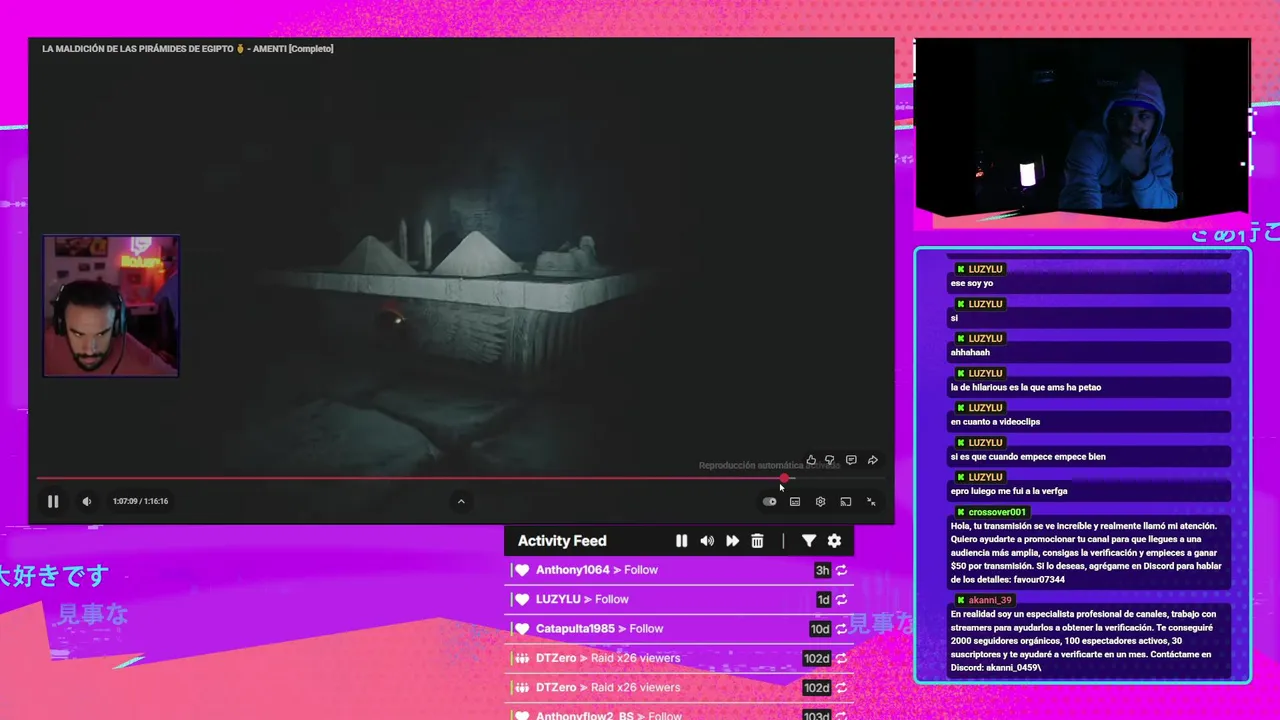Click the akanni_39 username in chat
The image size is (1280, 720).
pos(990,600)
